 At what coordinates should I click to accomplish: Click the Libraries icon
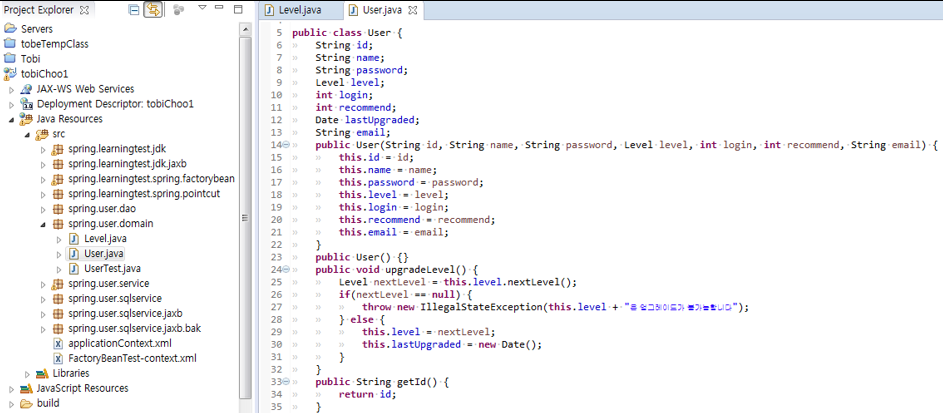pos(41,374)
